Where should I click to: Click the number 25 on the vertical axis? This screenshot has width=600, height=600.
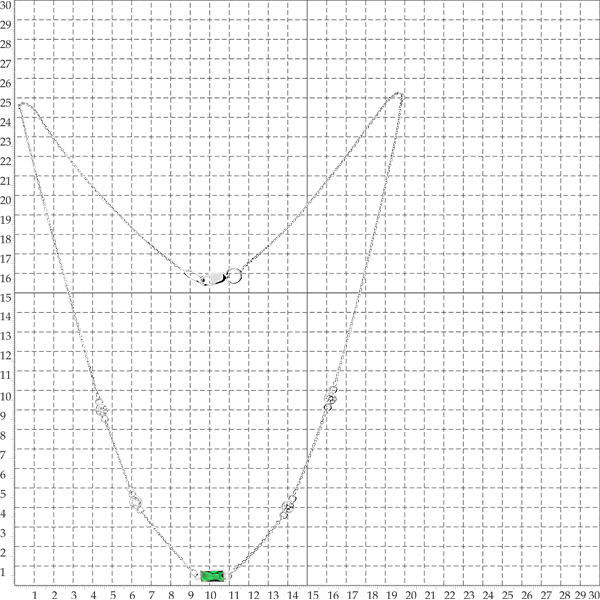click(5, 103)
